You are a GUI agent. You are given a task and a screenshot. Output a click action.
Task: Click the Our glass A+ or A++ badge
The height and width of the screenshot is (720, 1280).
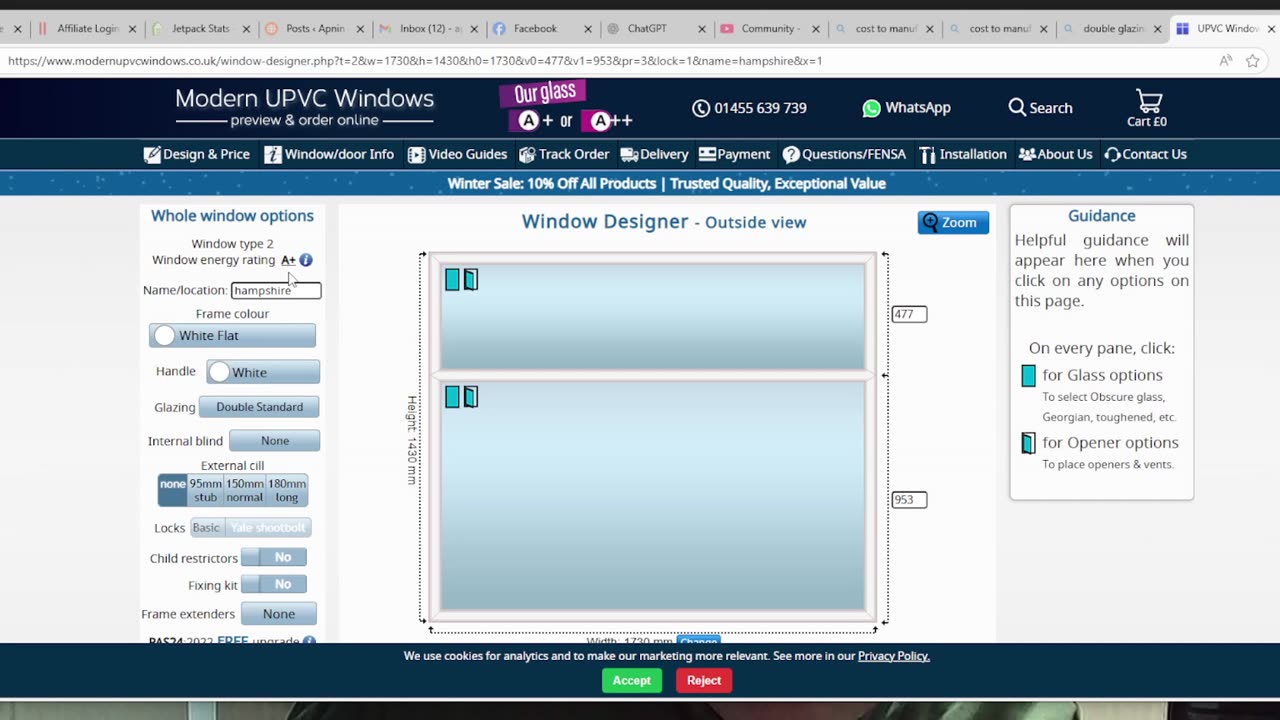click(x=566, y=107)
